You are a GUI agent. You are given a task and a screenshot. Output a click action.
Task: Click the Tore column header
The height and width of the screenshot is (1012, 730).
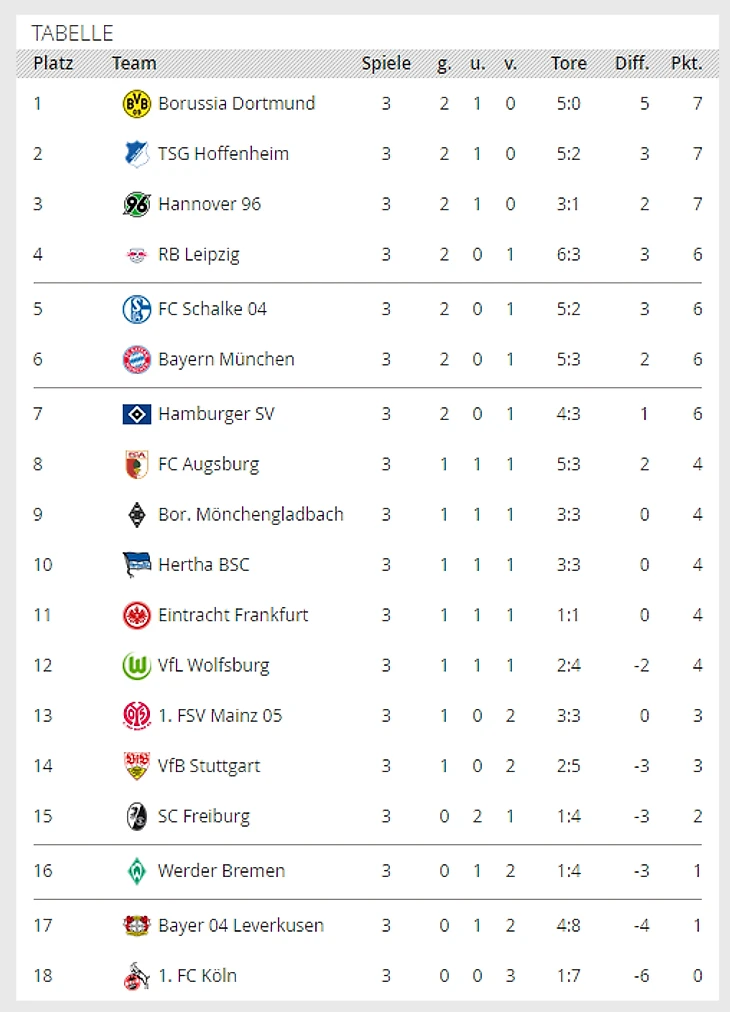tap(568, 63)
